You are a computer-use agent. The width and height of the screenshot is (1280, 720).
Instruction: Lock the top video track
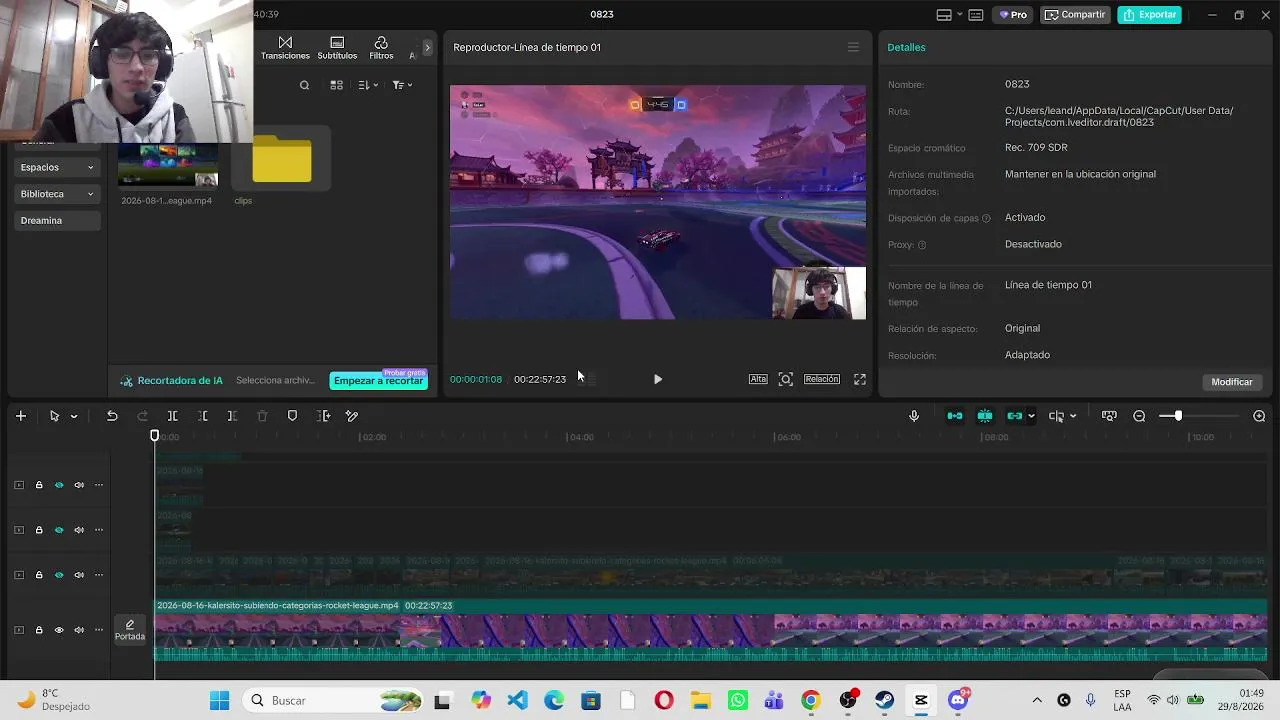pos(39,485)
